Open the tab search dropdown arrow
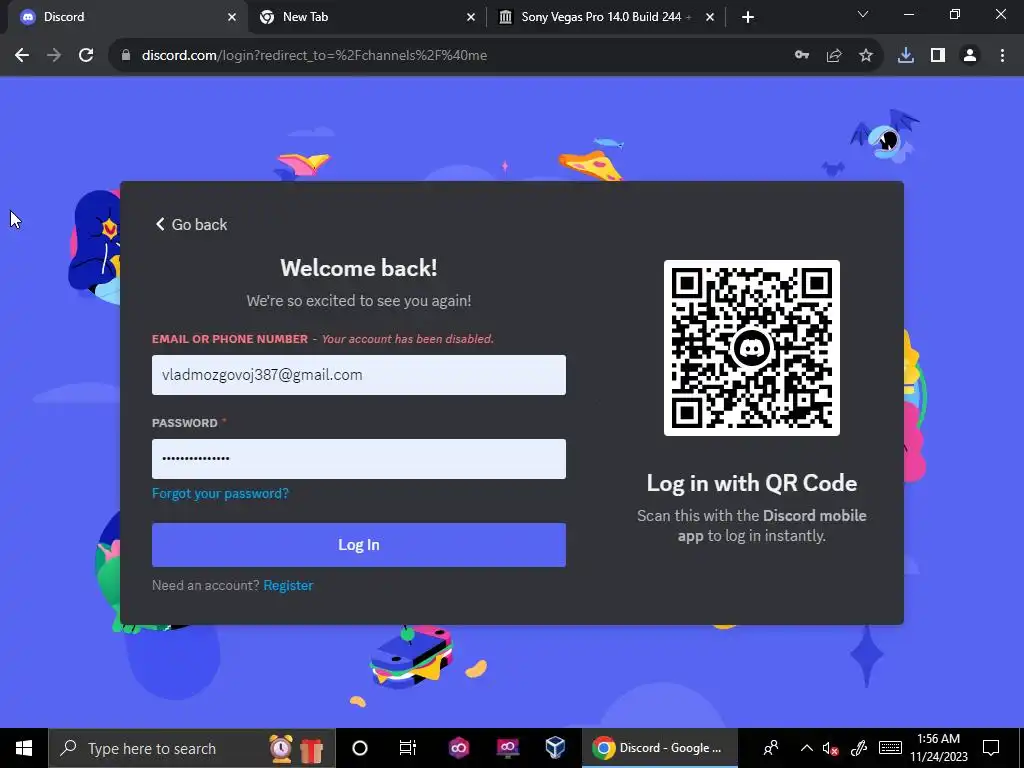Image resolution: width=1024 pixels, height=768 pixels. coord(863,14)
